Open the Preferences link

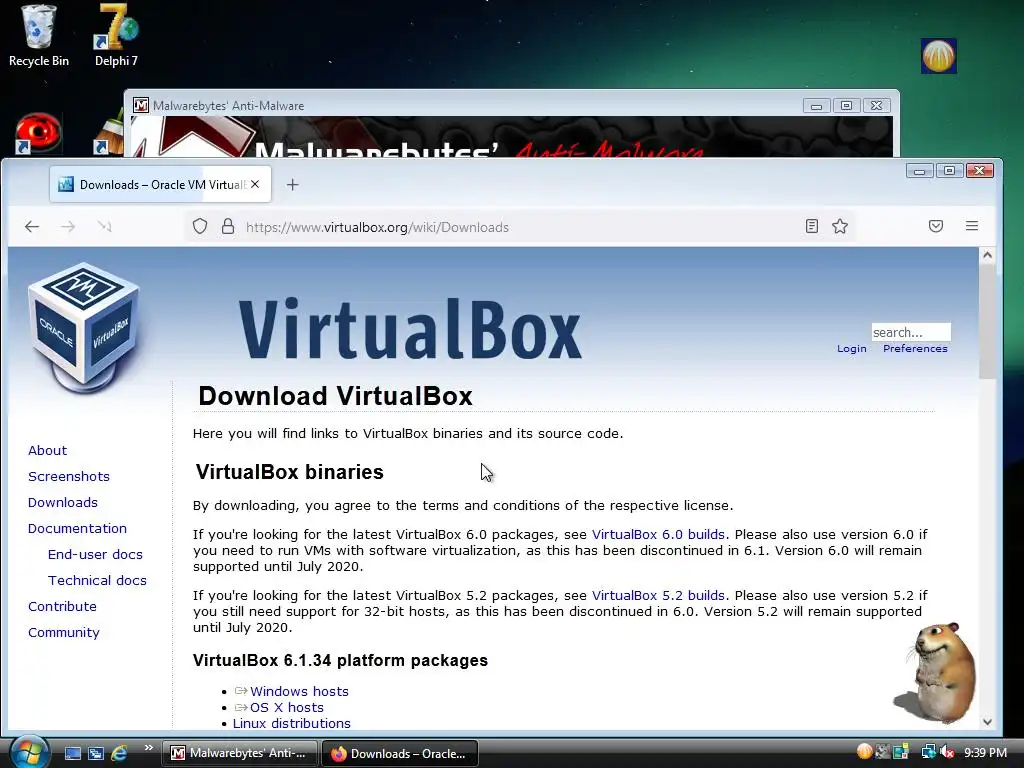point(915,349)
